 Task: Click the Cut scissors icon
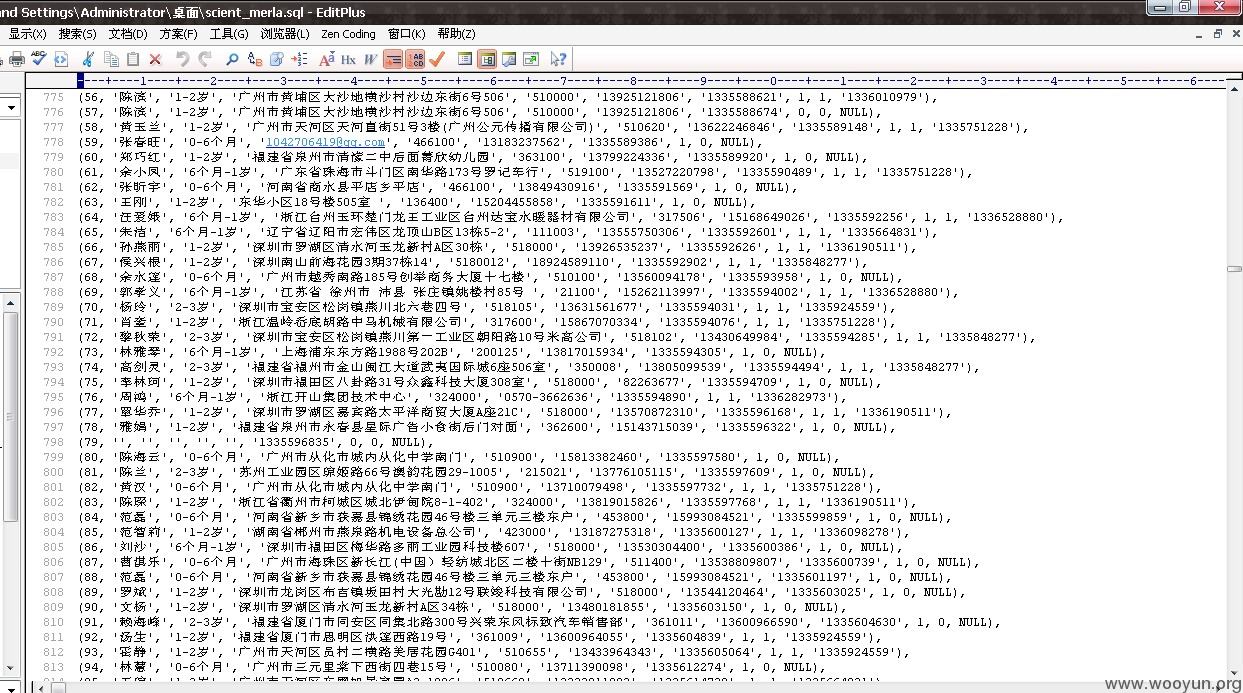pos(88,59)
